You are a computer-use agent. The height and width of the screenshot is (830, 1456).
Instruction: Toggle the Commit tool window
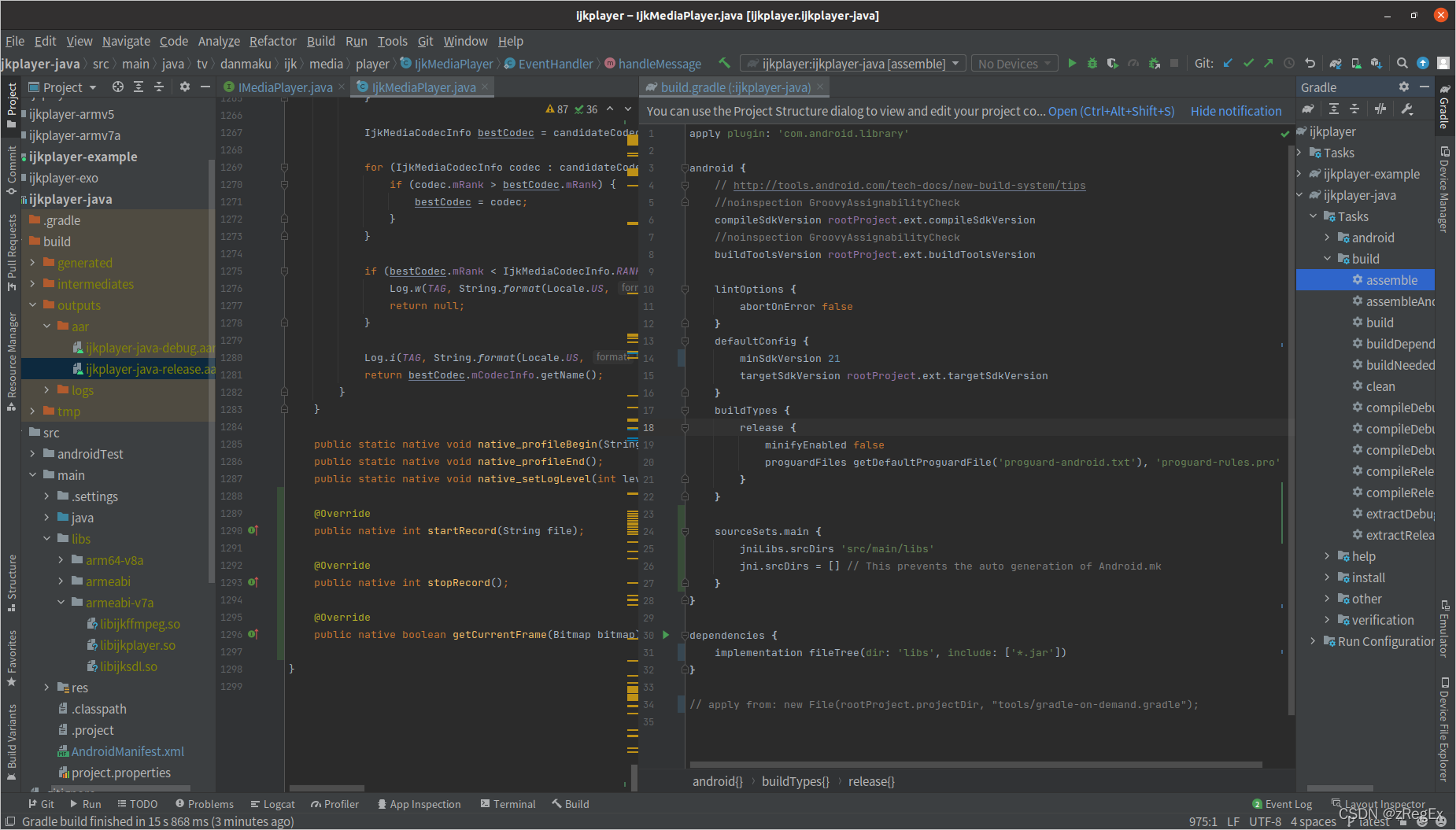(12, 170)
